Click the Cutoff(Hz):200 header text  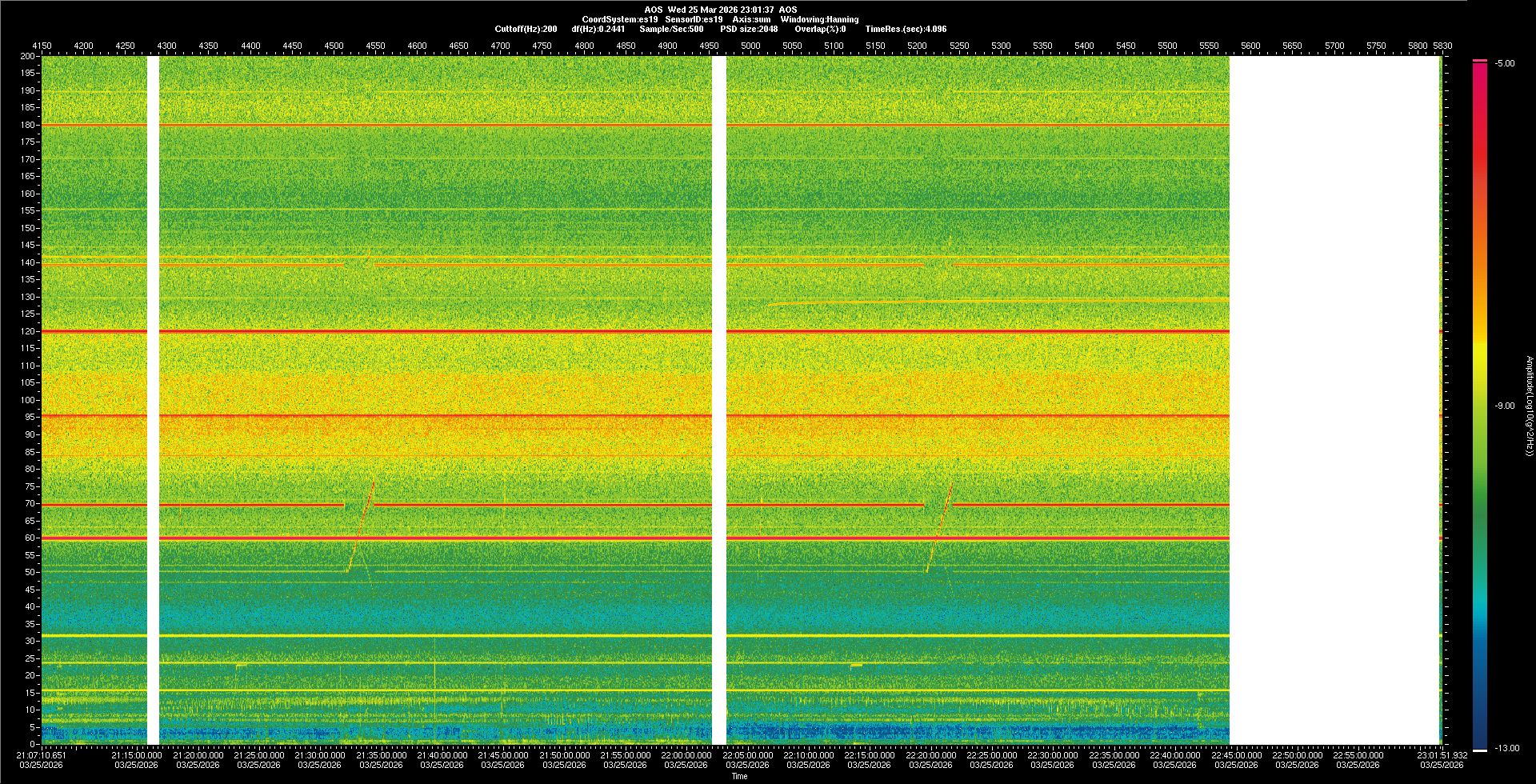526,29
